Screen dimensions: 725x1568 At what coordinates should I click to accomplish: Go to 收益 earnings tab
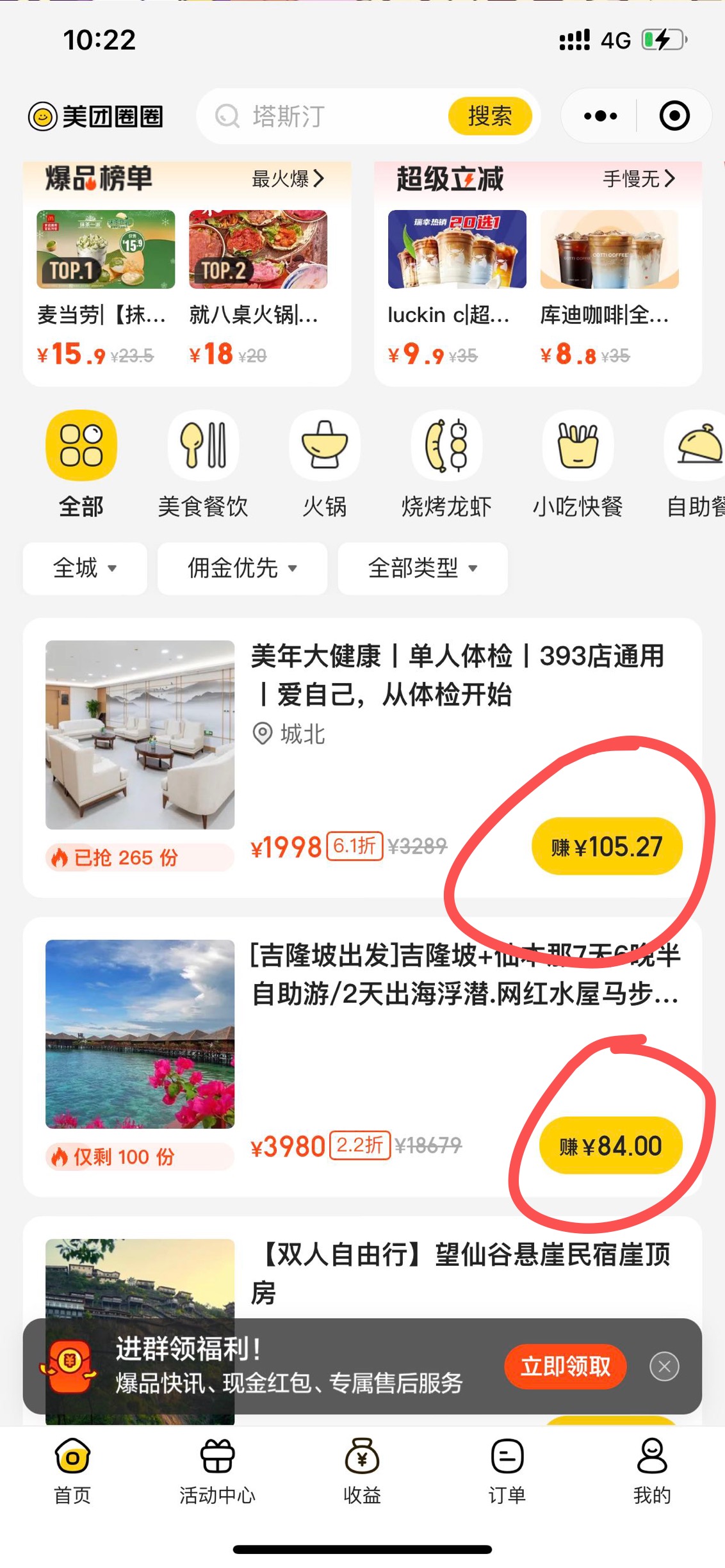[362, 1471]
